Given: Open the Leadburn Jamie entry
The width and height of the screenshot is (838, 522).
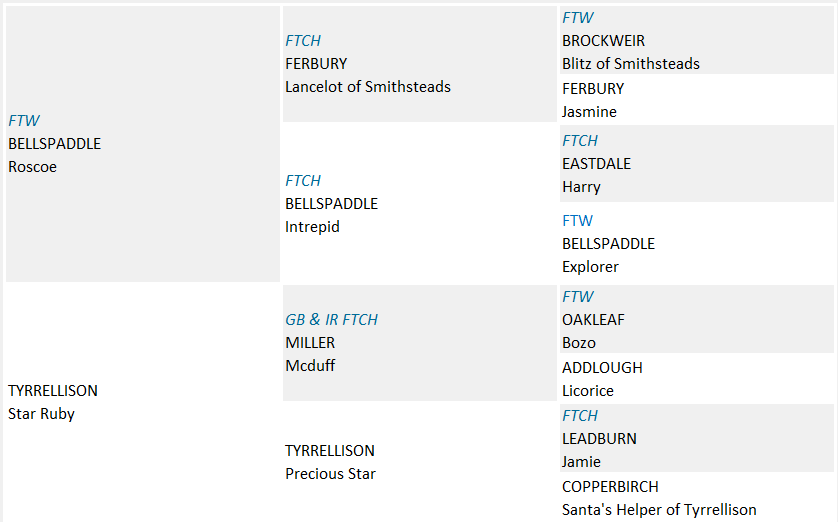Looking at the screenshot, I should click(x=599, y=450).
